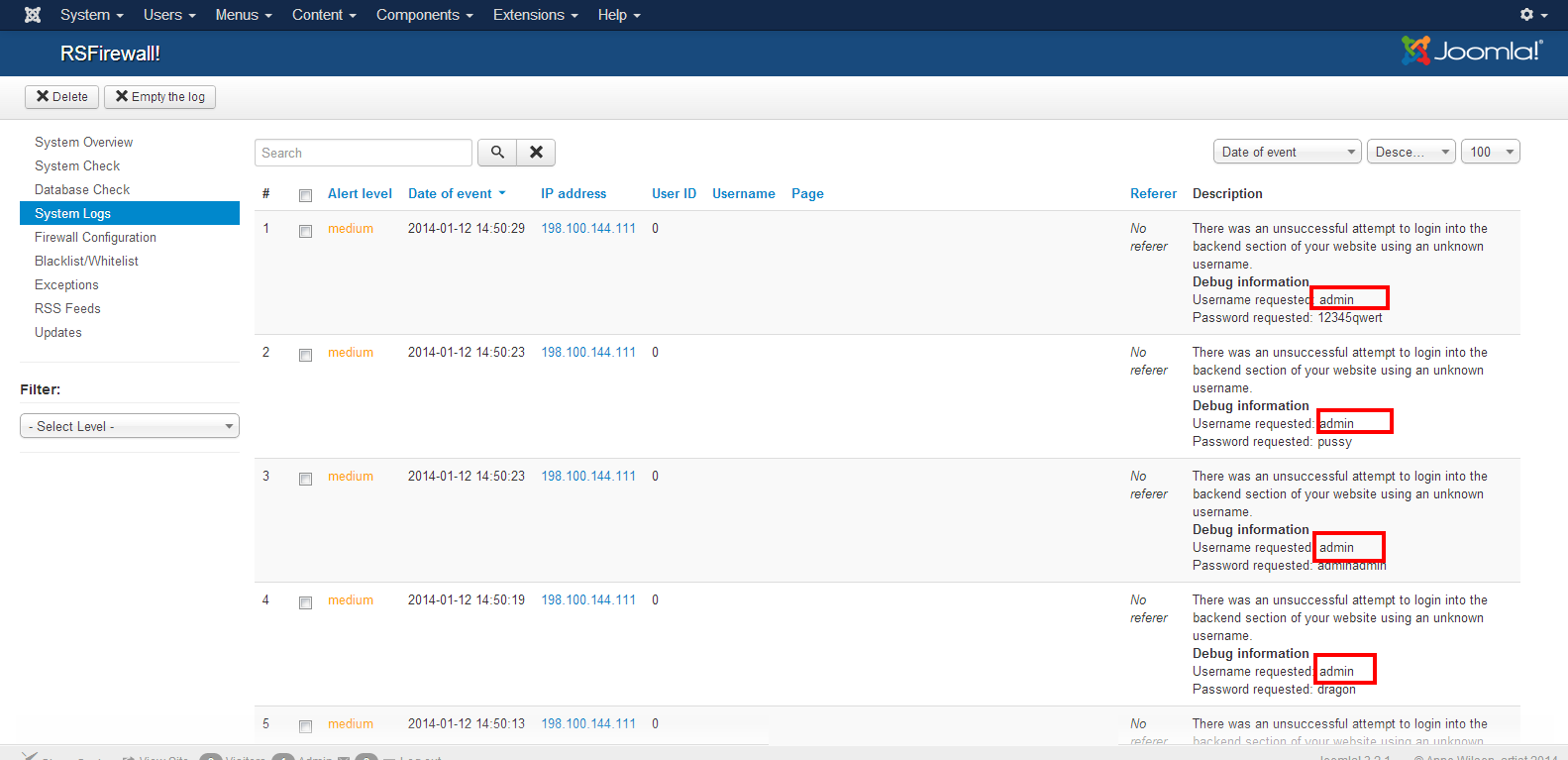Sort by IP address column
The width and height of the screenshot is (1568, 760).
pos(574,193)
